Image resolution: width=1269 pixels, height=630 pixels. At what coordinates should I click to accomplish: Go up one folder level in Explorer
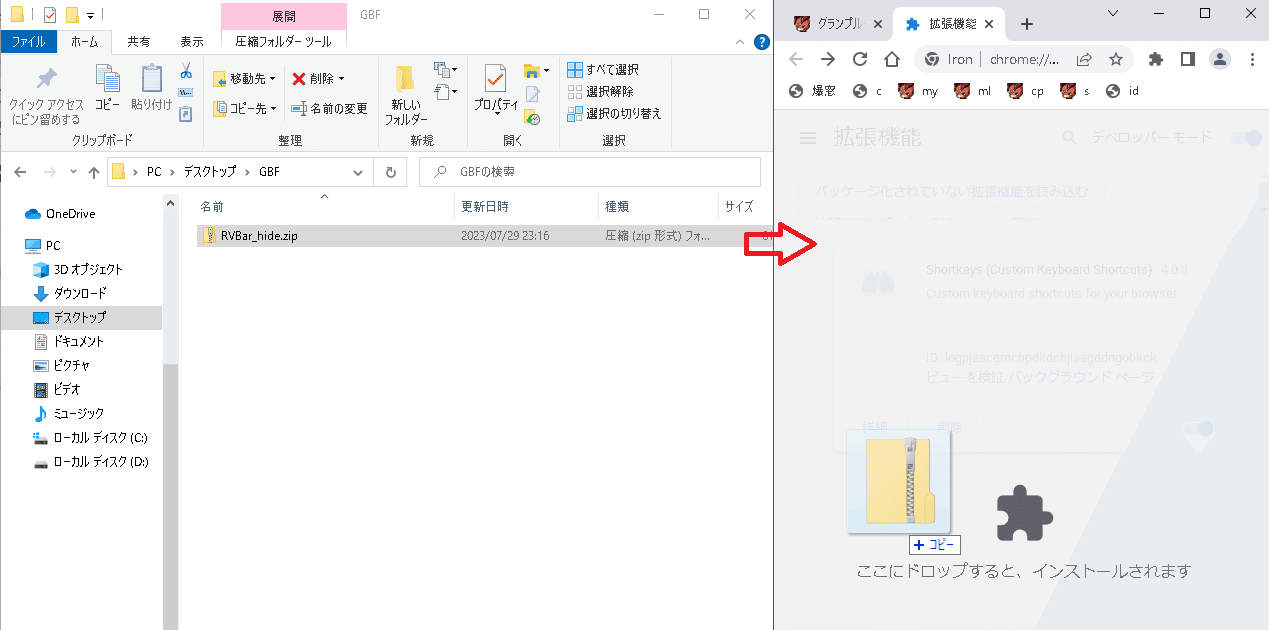coord(94,172)
